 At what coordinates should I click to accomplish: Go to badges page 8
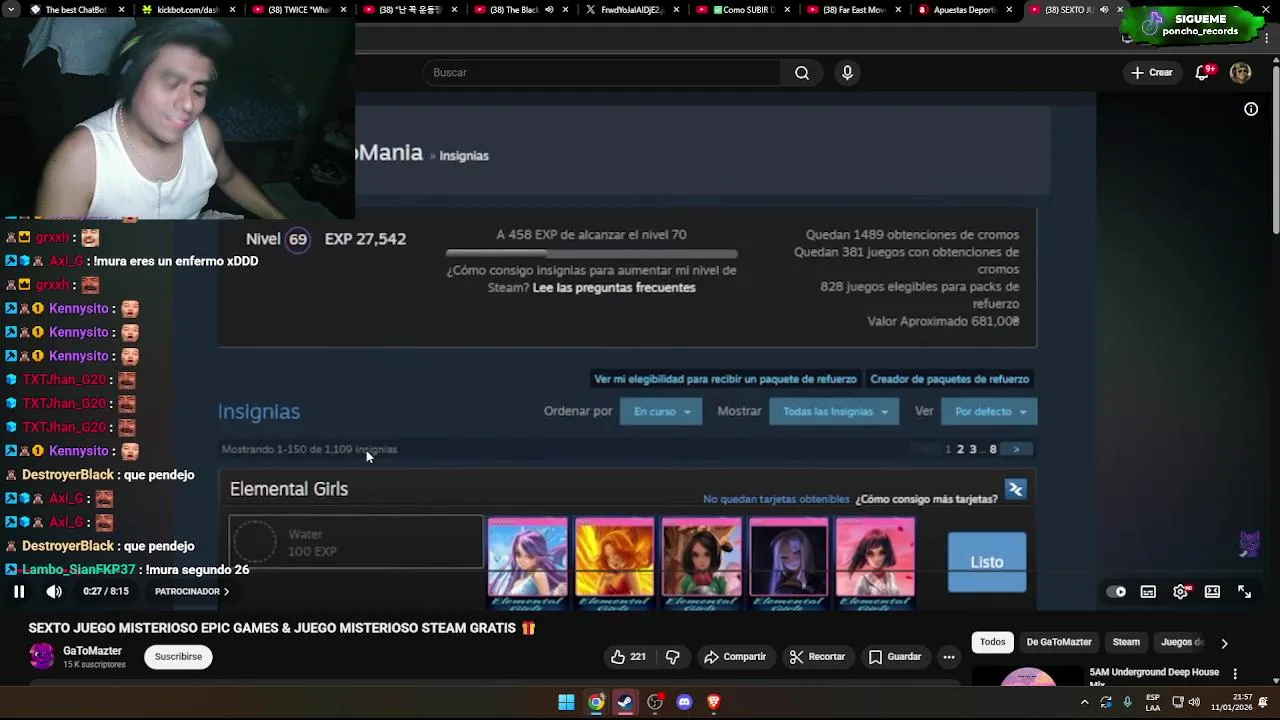pos(993,450)
